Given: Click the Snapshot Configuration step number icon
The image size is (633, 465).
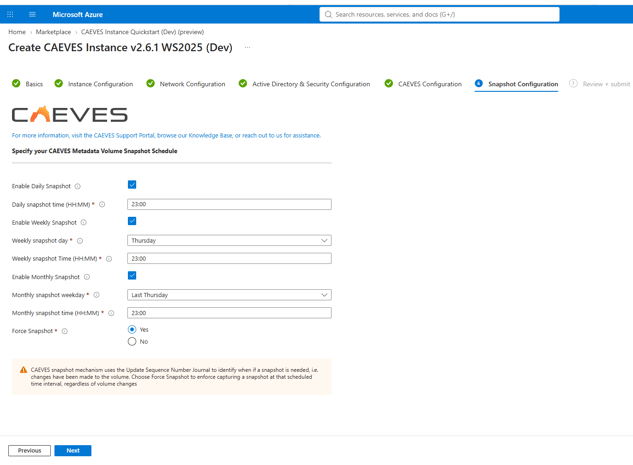Looking at the screenshot, I should (478, 84).
